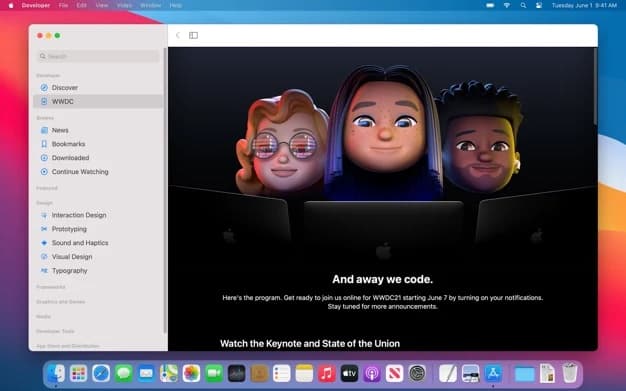Collapse the Design section header
This screenshot has height=391, width=626.
point(44,203)
